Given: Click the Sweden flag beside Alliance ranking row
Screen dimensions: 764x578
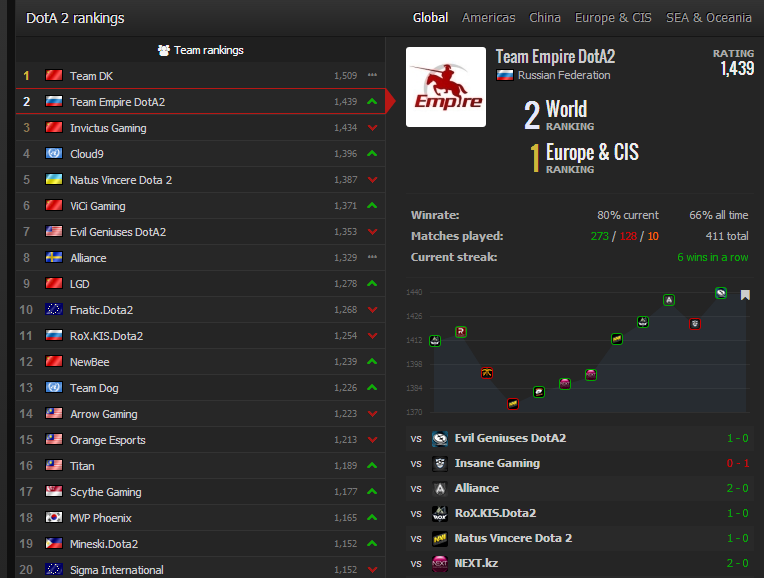Looking at the screenshot, I should 54,257.
